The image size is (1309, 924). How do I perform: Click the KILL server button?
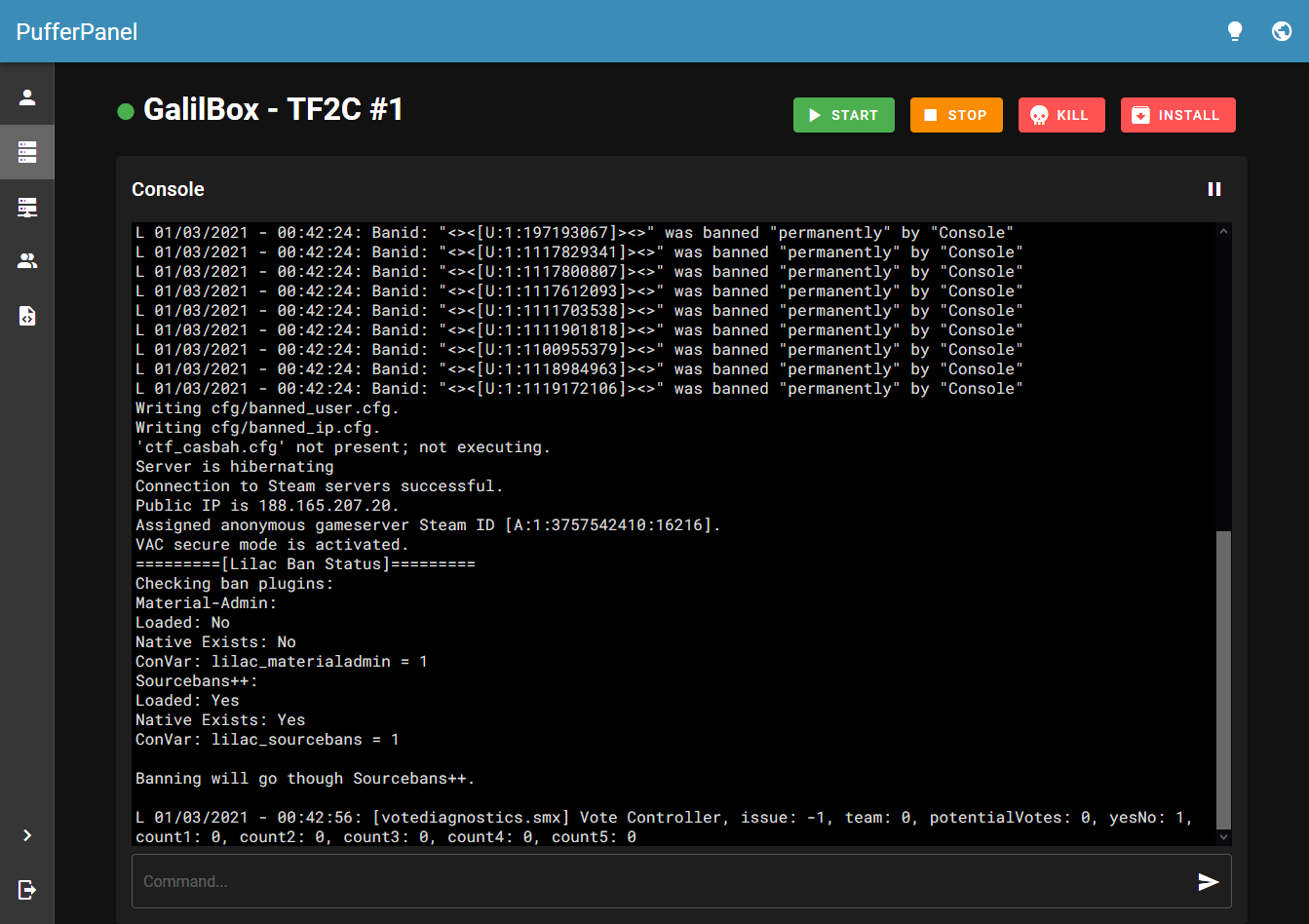tap(1061, 115)
